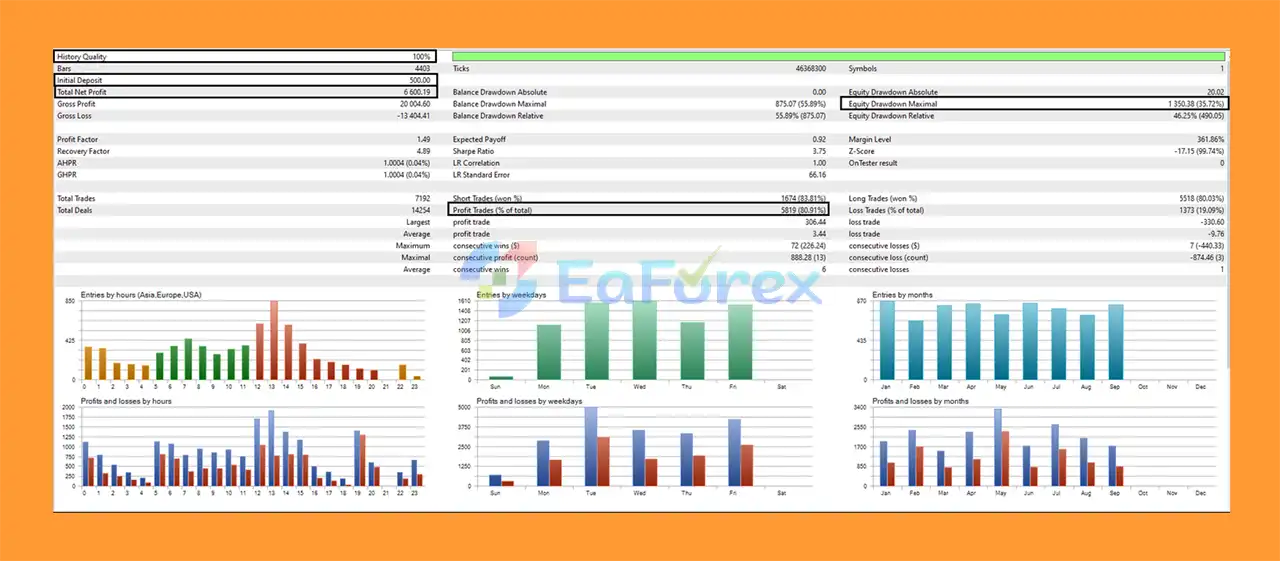Viewport: 1280px width, 561px height.
Task: Select the Total Net Profit row
Action: pos(245,92)
